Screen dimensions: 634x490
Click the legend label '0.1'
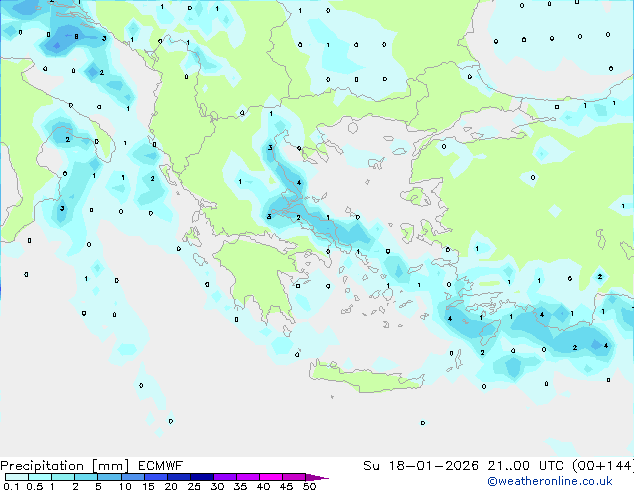[x=11, y=486]
